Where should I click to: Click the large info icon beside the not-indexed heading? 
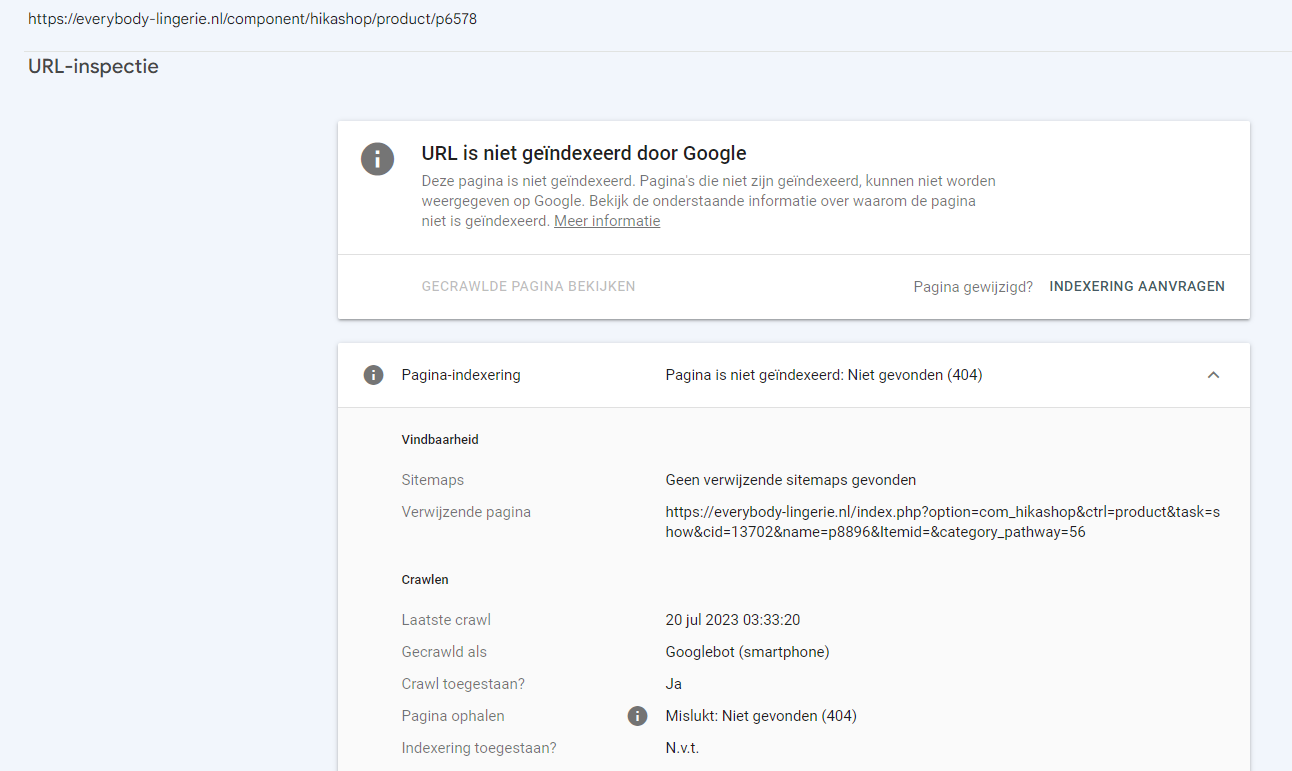[x=377, y=159]
